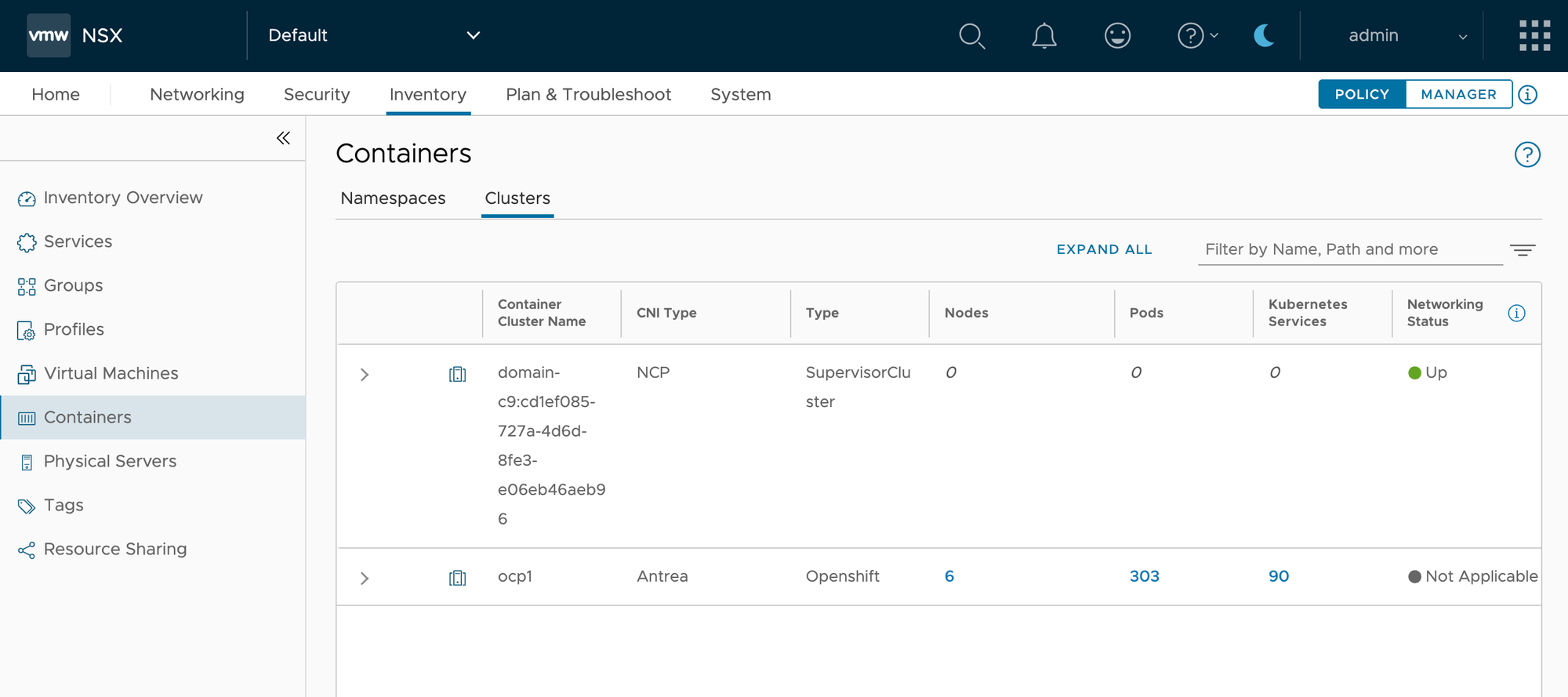Click the ocp1 cluster row icon
The image size is (1568, 697).
[x=457, y=578]
